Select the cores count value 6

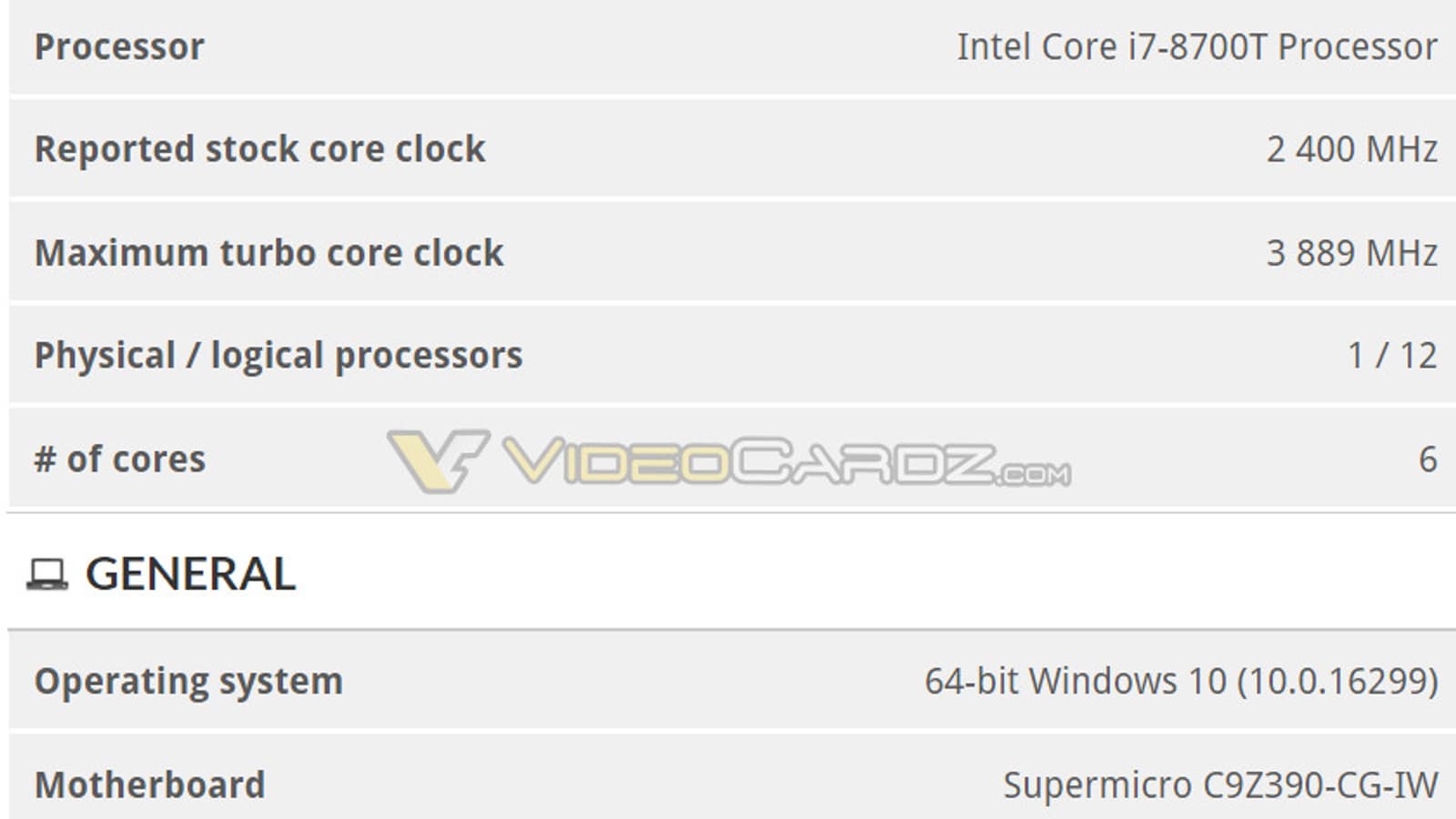click(x=1428, y=460)
